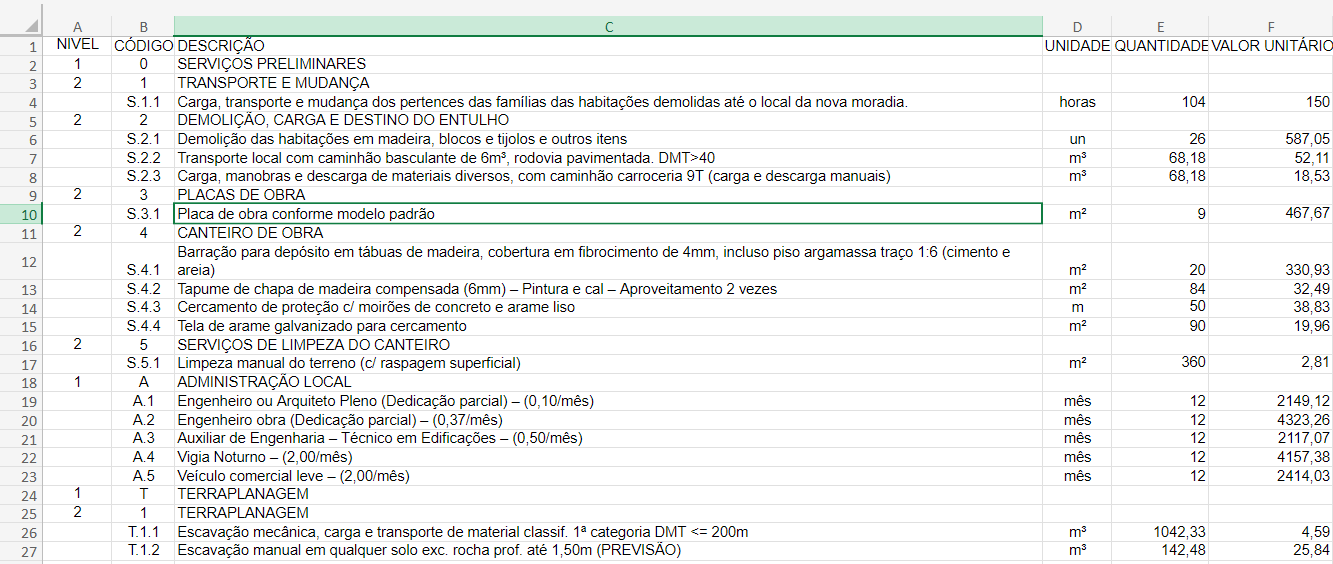This screenshot has width=1333, height=564.
Task: Click code cell T.1.2
Action: 143,550
